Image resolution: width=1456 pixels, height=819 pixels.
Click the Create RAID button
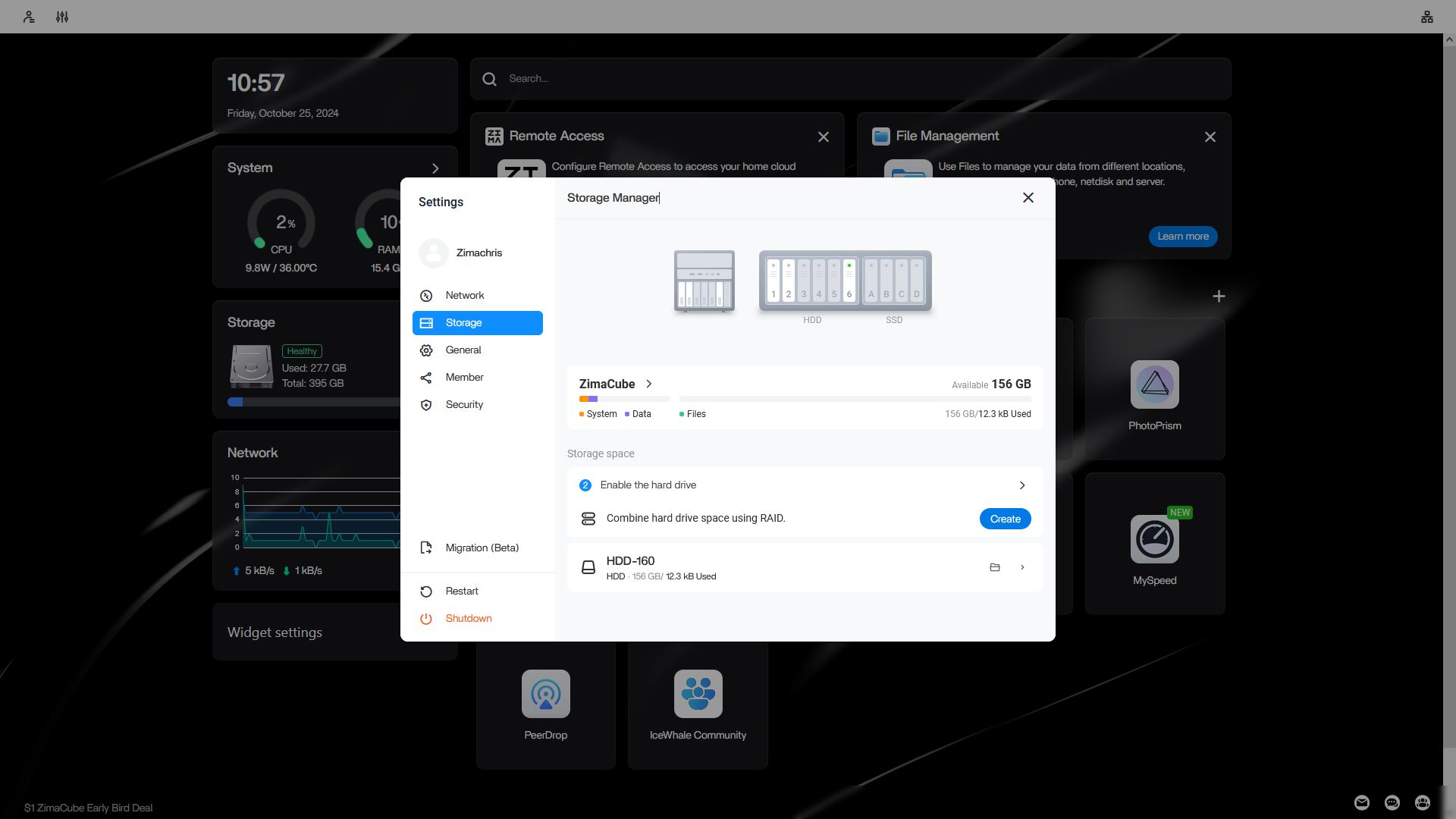pyautogui.click(x=1005, y=519)
